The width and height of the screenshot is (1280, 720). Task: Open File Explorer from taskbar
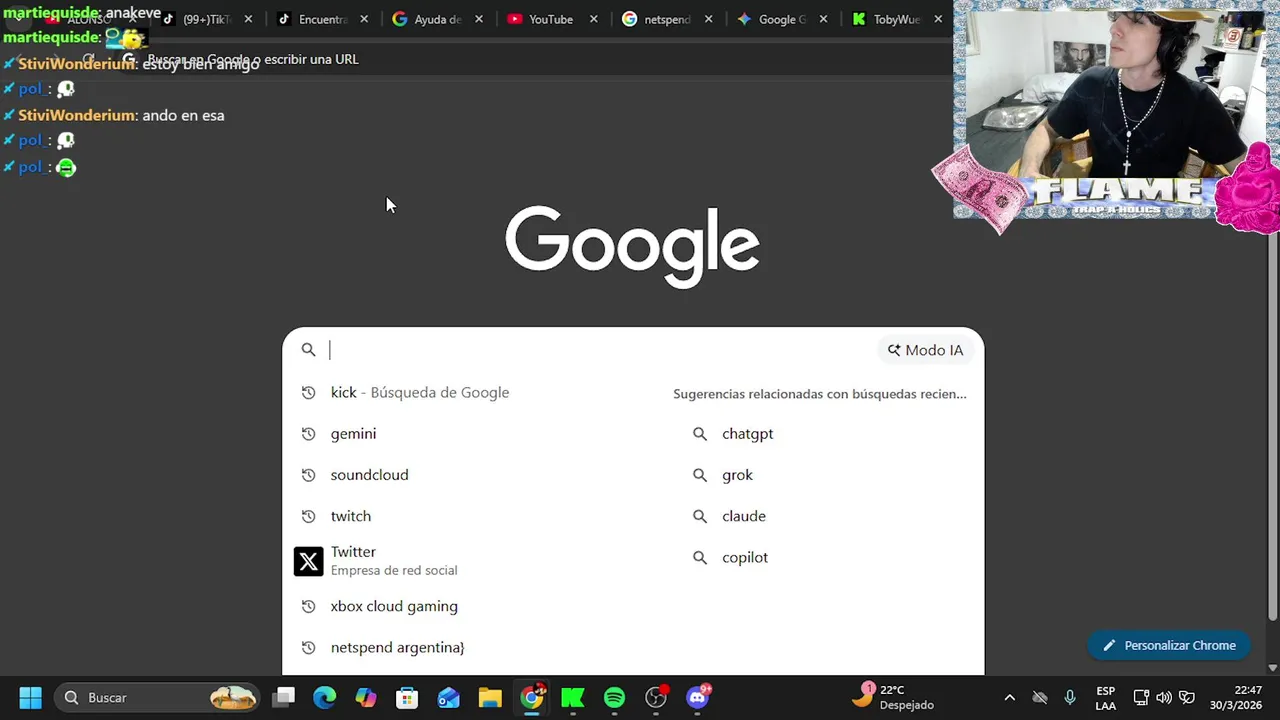pos(489,697)
